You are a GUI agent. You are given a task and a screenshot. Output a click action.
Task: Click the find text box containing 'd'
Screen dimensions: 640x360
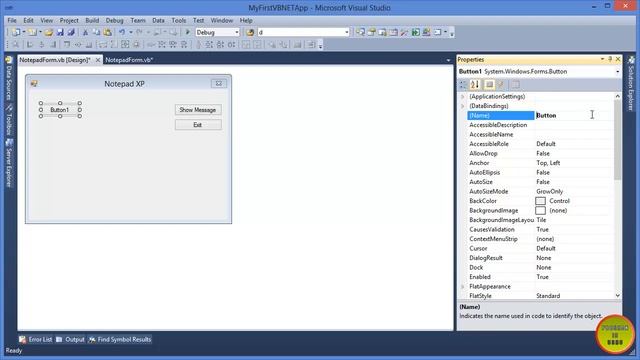click(300, 32)
